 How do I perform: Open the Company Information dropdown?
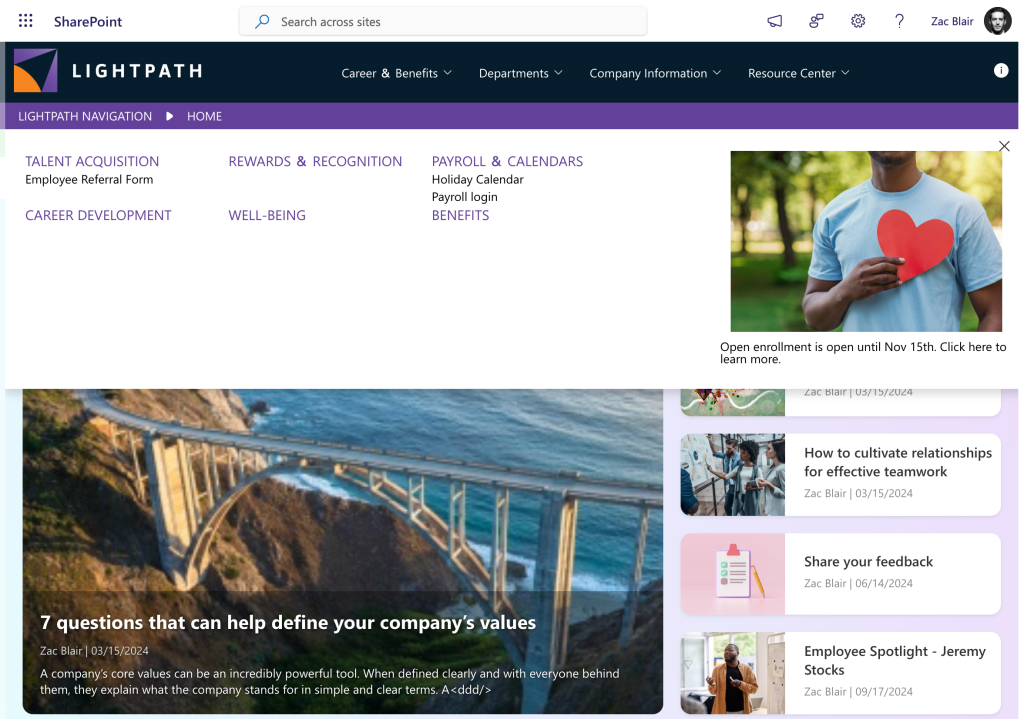655,73
